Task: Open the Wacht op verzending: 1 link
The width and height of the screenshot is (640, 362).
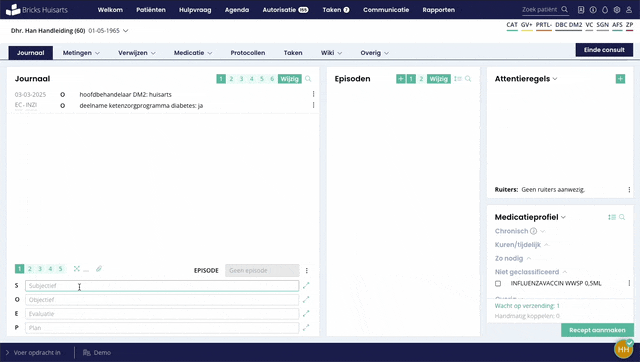Action: point(527,306)
